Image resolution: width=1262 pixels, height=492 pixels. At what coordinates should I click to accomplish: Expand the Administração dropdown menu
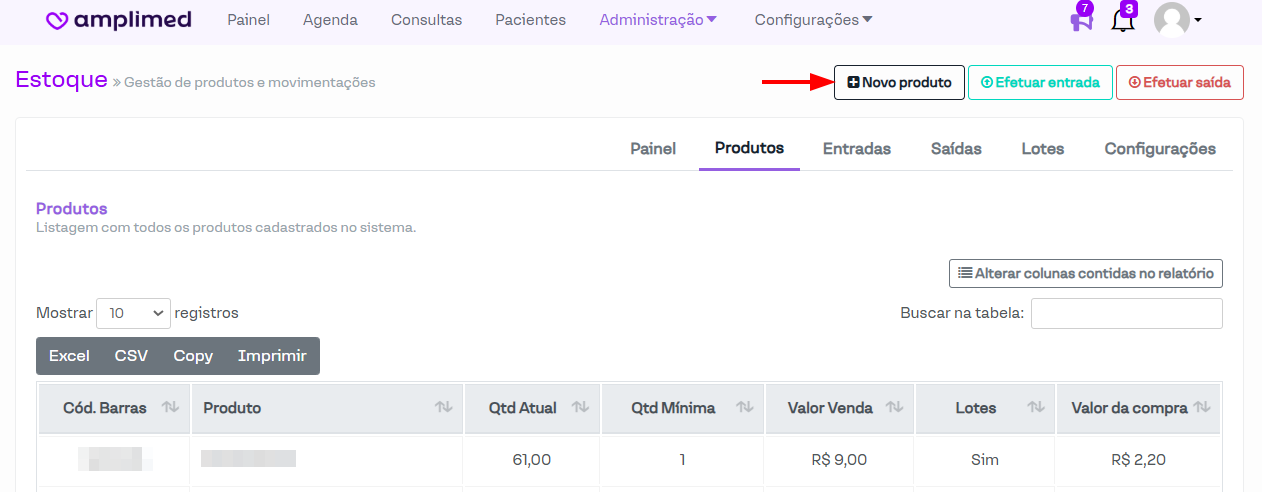[658, 20]
